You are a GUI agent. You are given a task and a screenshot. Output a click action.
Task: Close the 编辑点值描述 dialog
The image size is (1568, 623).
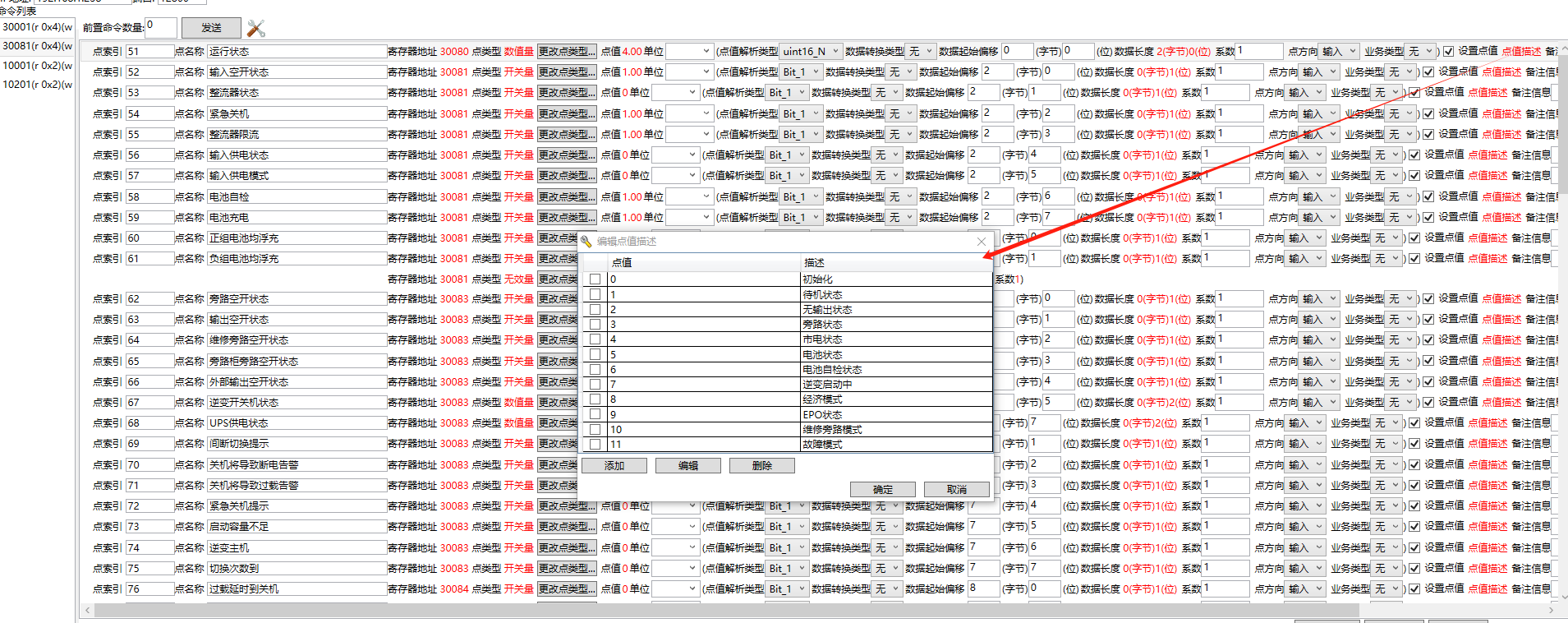click(x=981, y=242)
